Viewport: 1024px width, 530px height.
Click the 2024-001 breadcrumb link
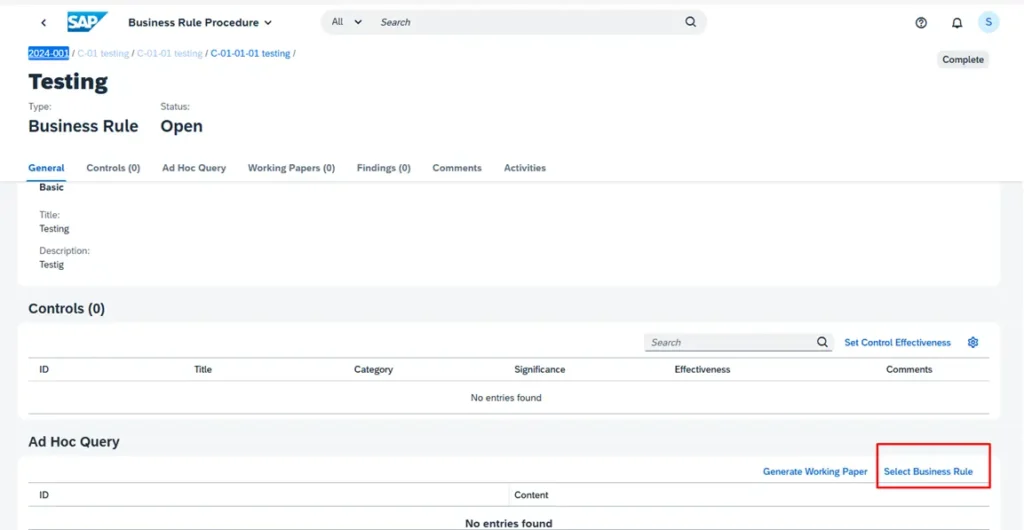click(x=48, y=53)
